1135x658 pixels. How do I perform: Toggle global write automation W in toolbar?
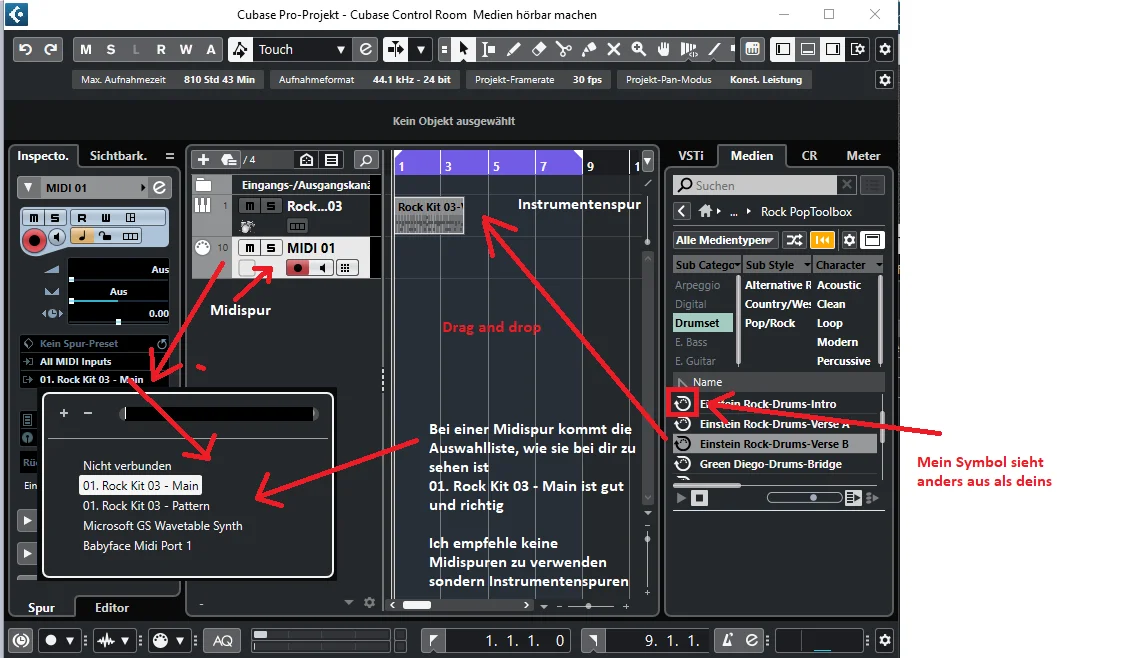click(186, 49)
